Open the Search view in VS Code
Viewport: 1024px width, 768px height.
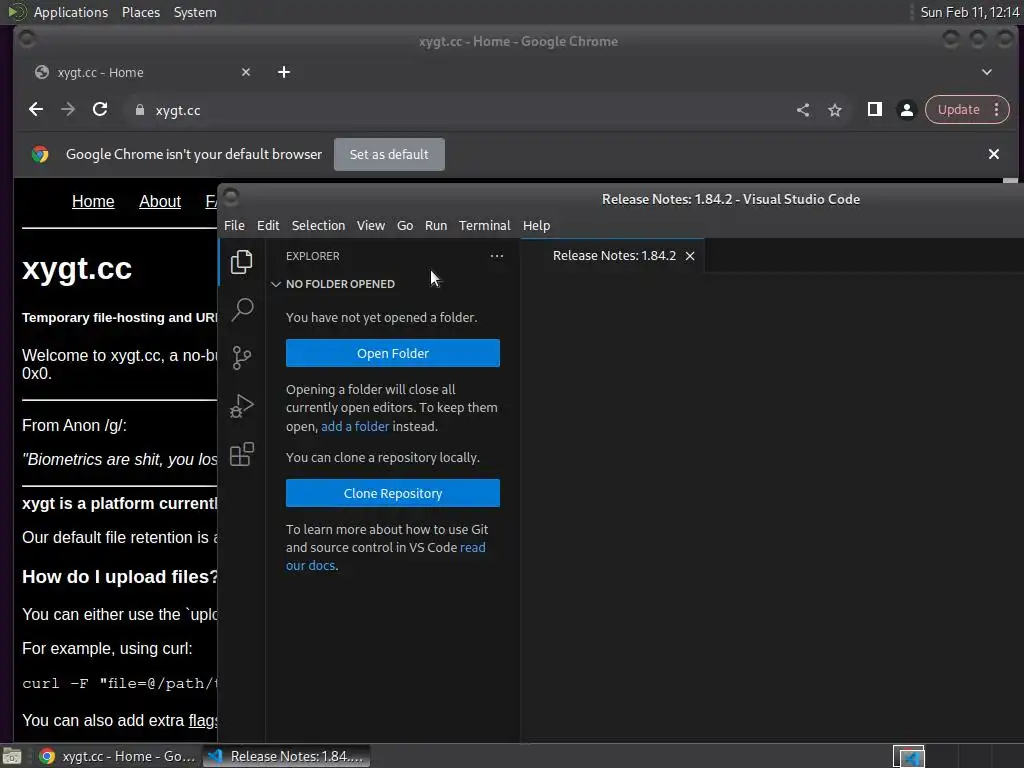coord(242,310)
